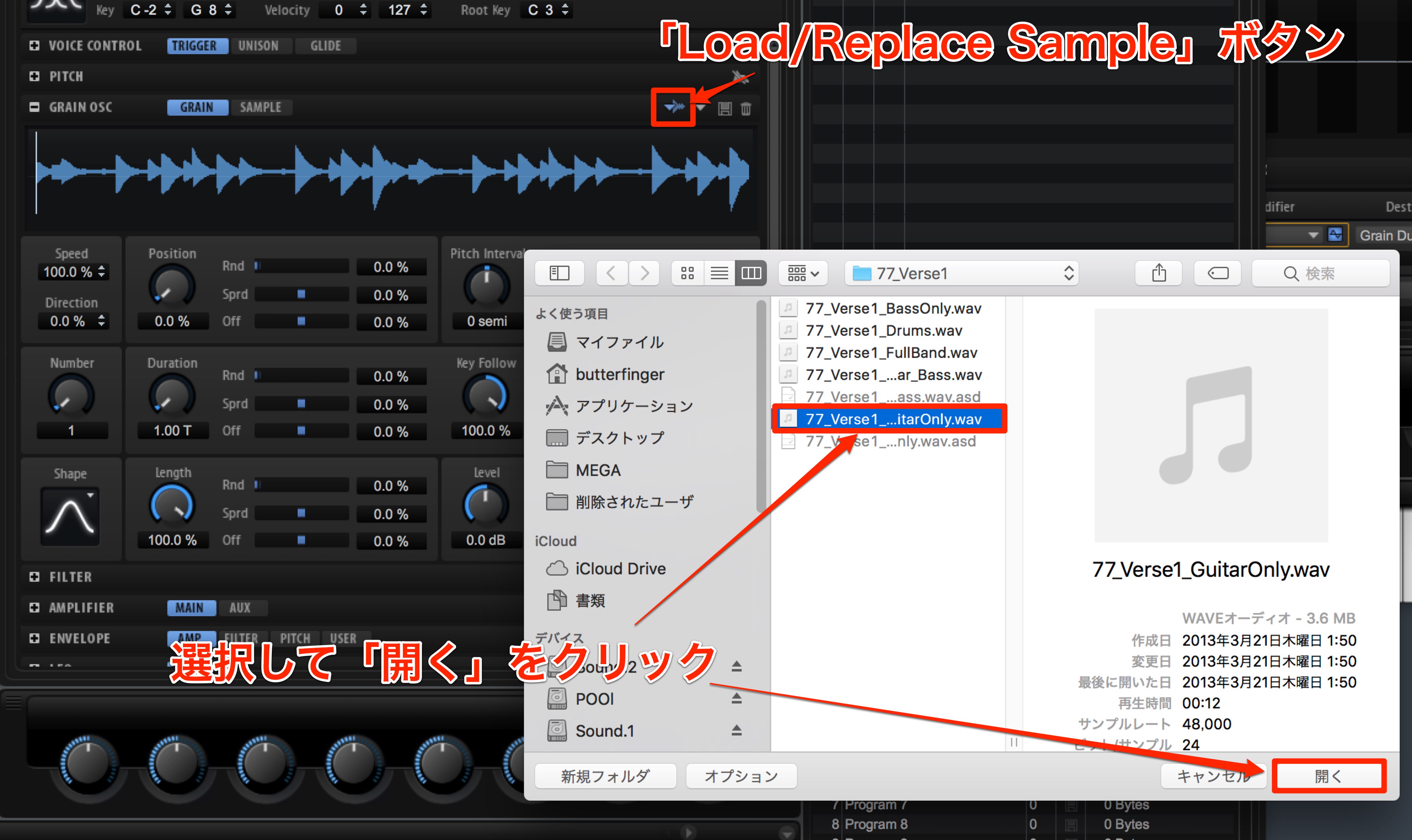Viewport: 1412px width, 840px height.
Task: Select 77_Verse1_FullBand.wav file
Action: coord(889,353)
